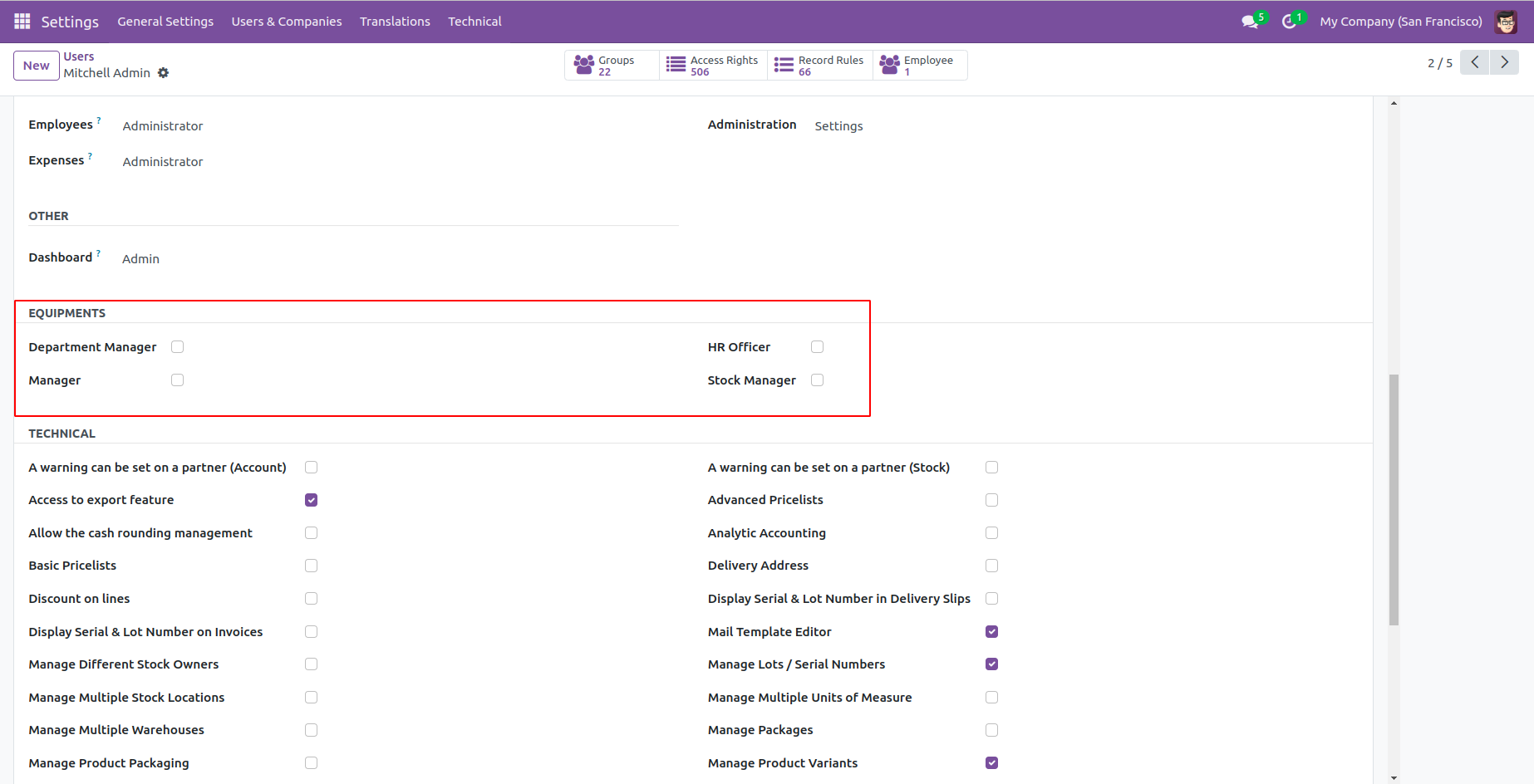Click the scrollbar down arrow

pyautogui.click(x=1394, y=778)
